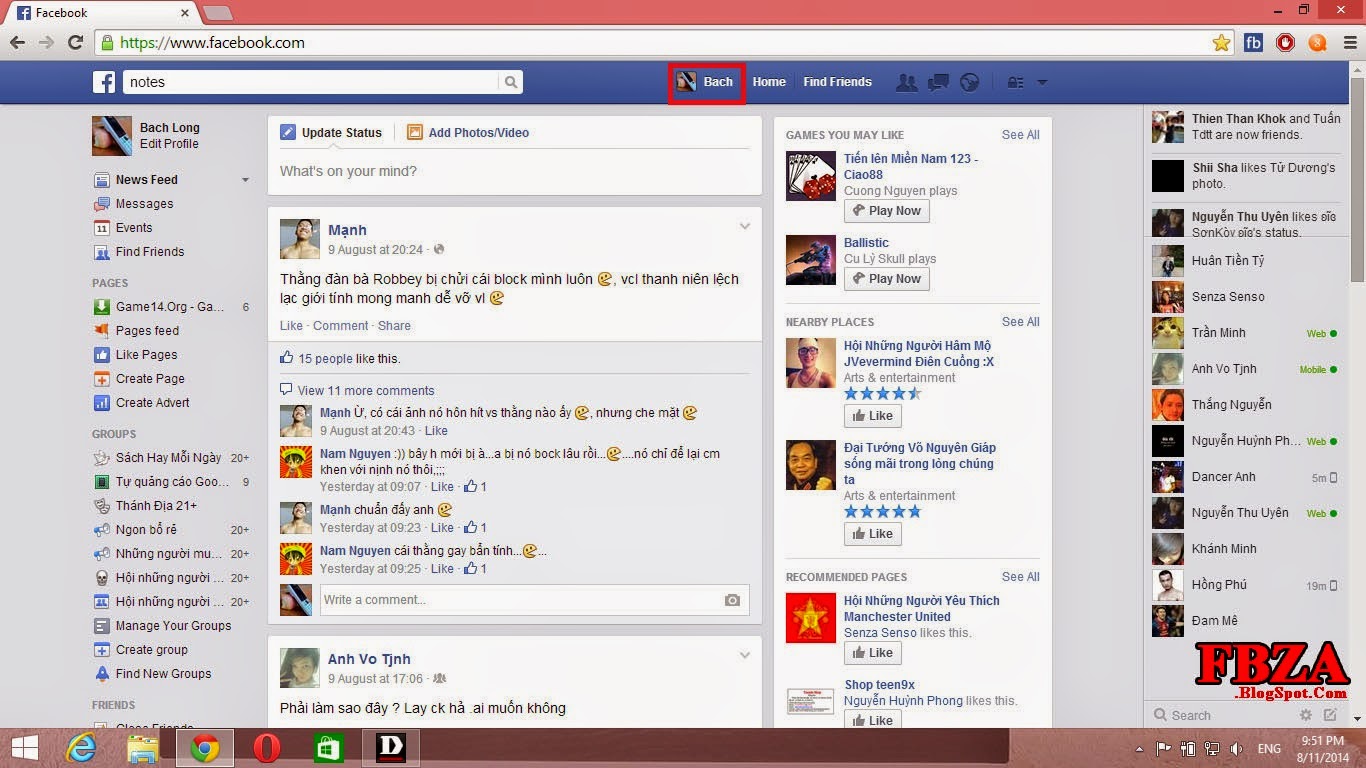Screen dimensions: 1366x768
Task: Open Find Friends in the top bar
Action: tap(837, 82)
